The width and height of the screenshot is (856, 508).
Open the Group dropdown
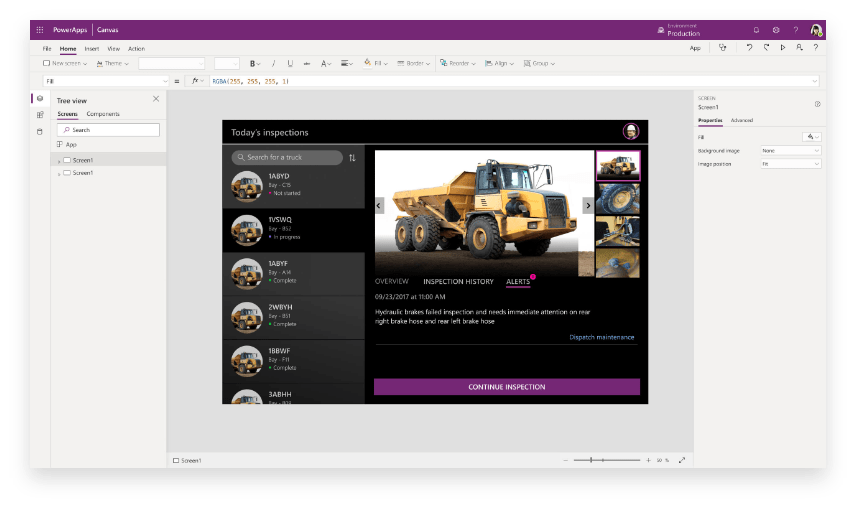tap(539, 64)
